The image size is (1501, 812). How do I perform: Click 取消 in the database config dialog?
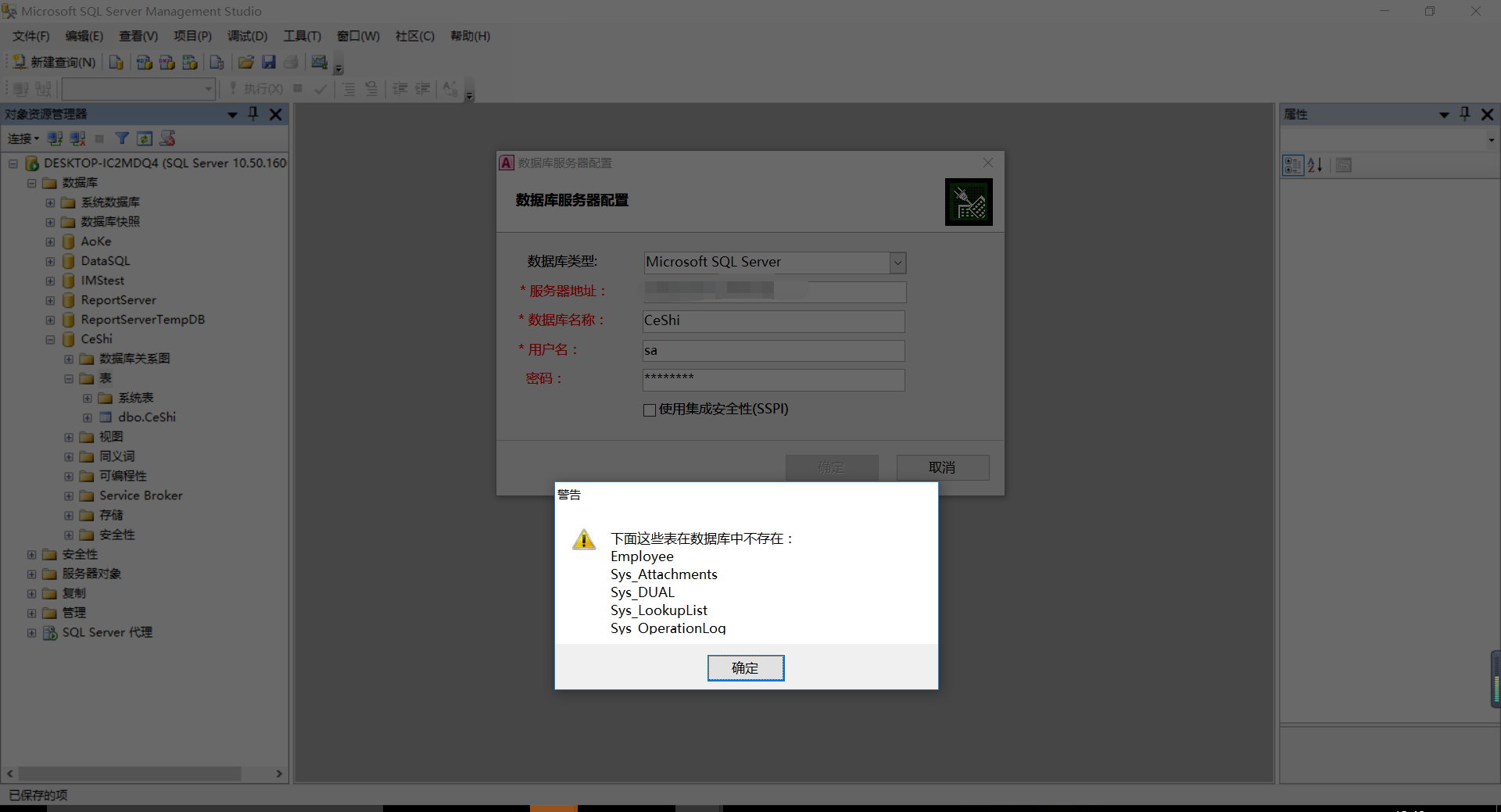(x=943, y=467)
